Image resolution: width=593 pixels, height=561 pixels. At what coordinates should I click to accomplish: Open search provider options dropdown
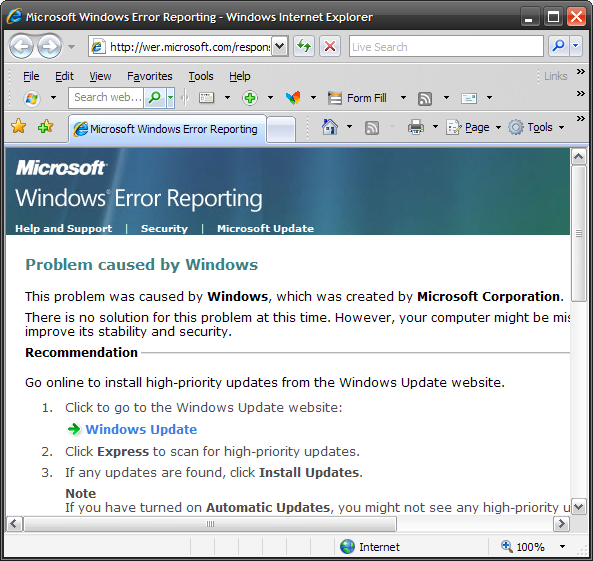[x=576, y=47]
